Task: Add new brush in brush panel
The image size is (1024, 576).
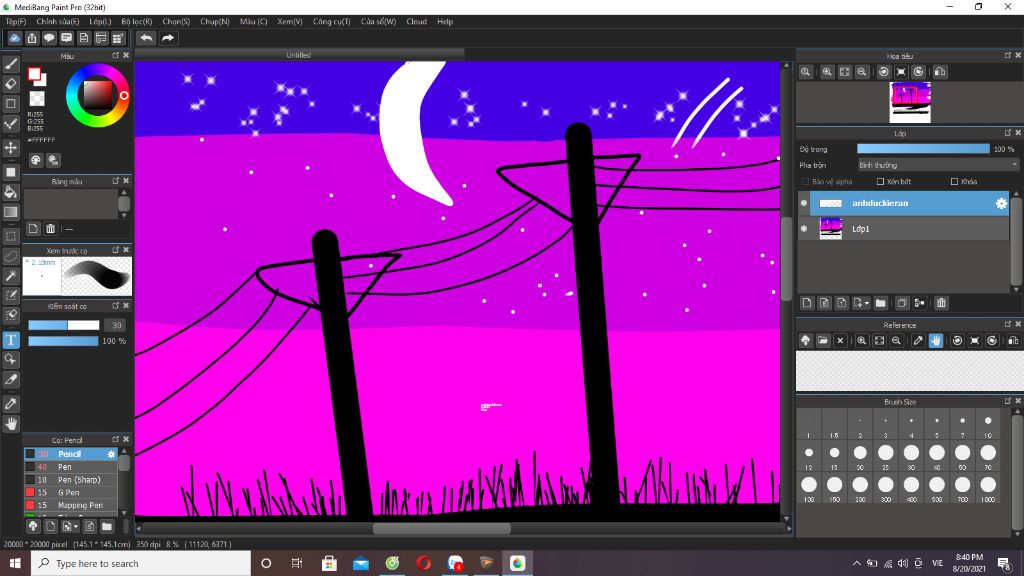Action: pos(50,526)
